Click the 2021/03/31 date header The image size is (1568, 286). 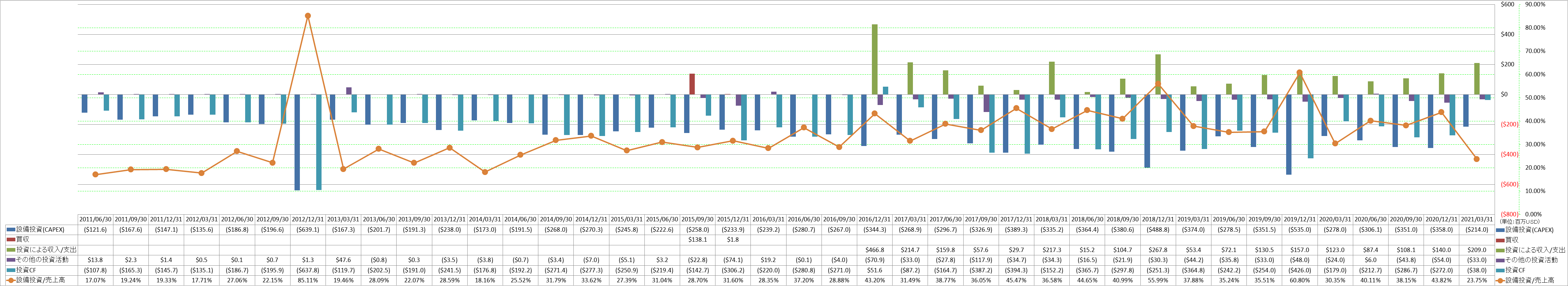tap(1477, 220)
